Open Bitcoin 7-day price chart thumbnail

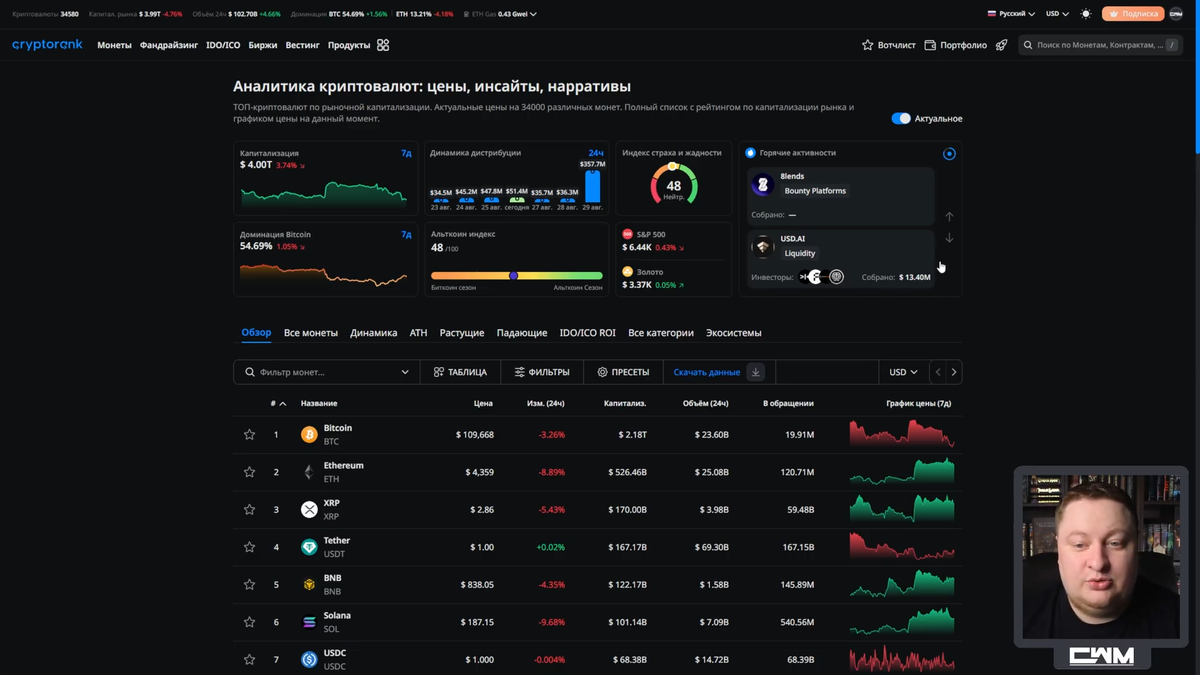[902, 434]
